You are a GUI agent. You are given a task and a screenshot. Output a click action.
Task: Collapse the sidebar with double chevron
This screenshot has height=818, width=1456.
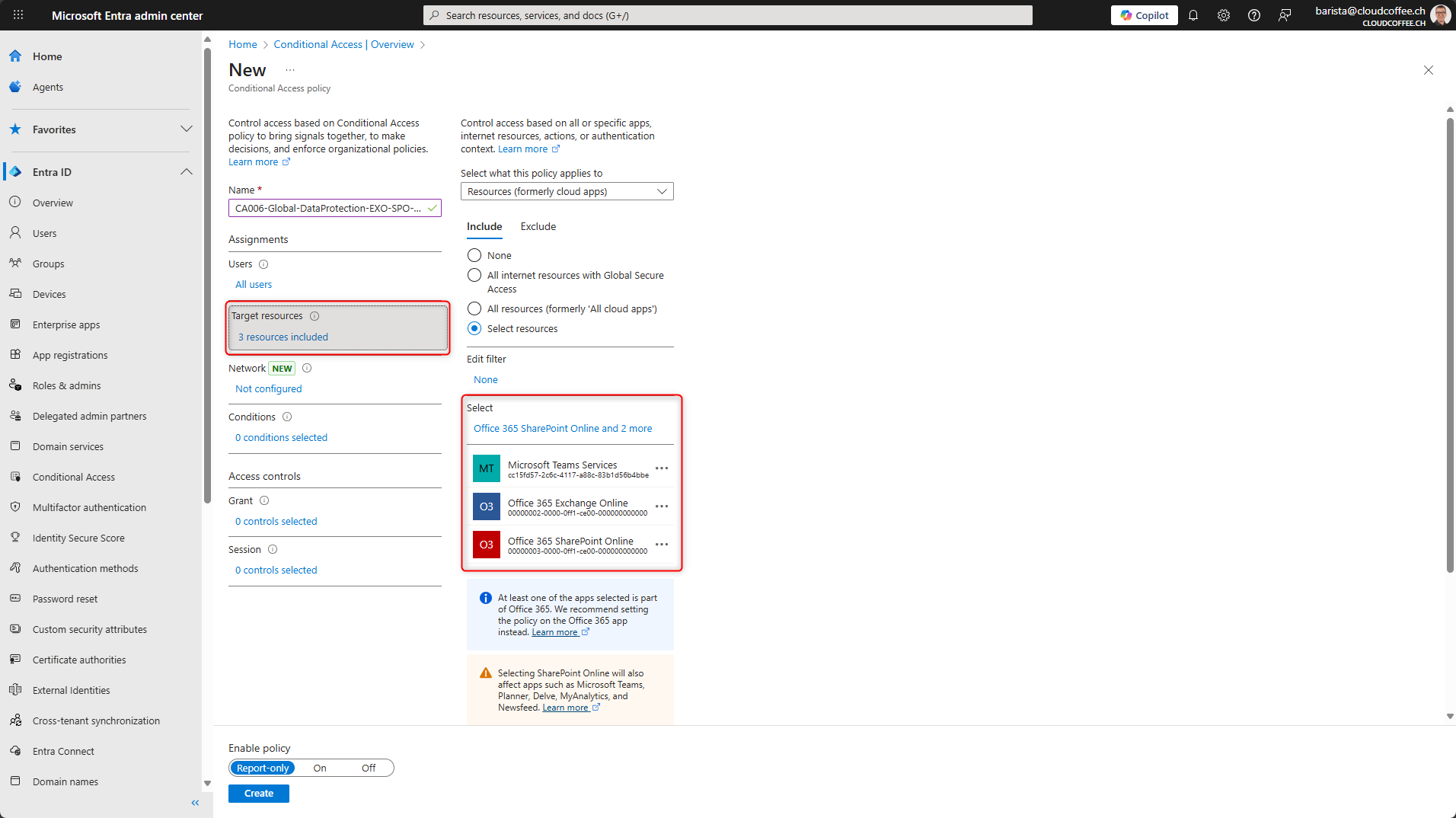[195, 803]
